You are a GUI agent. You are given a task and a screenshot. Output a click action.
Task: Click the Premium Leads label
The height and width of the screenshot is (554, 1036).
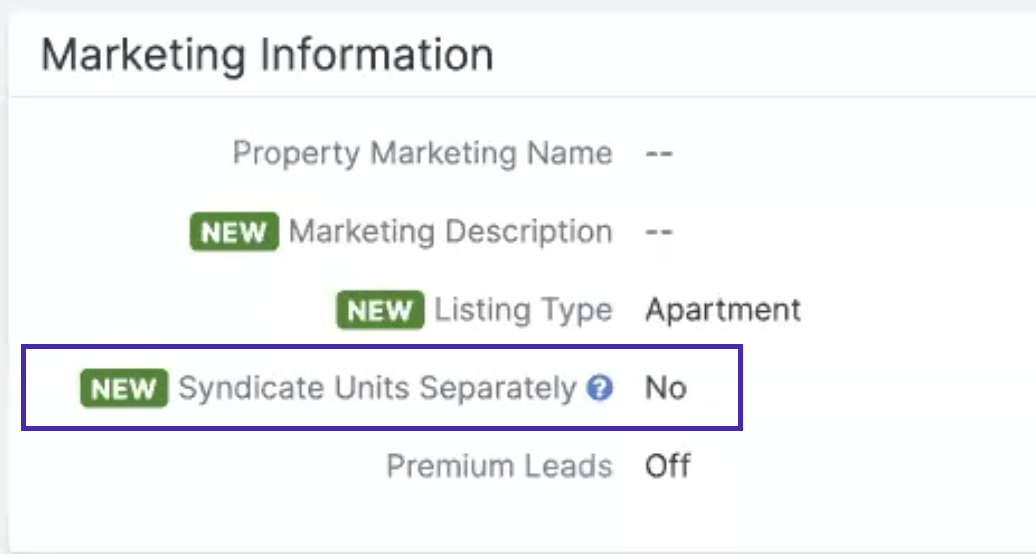tap(500, 466)
